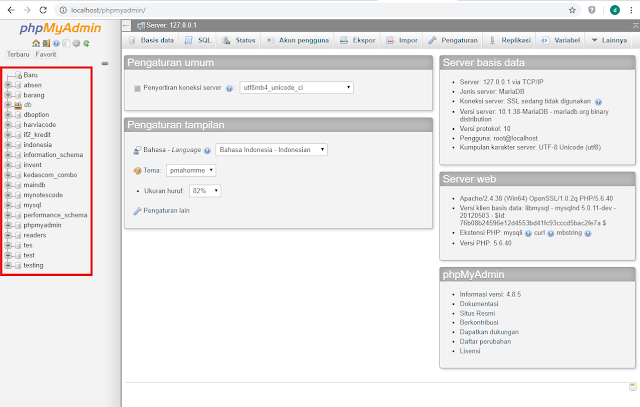The height and width of the screenshot is (407, 640).
Task: Click the browser back arrow
Action: (x=11, y=10)
